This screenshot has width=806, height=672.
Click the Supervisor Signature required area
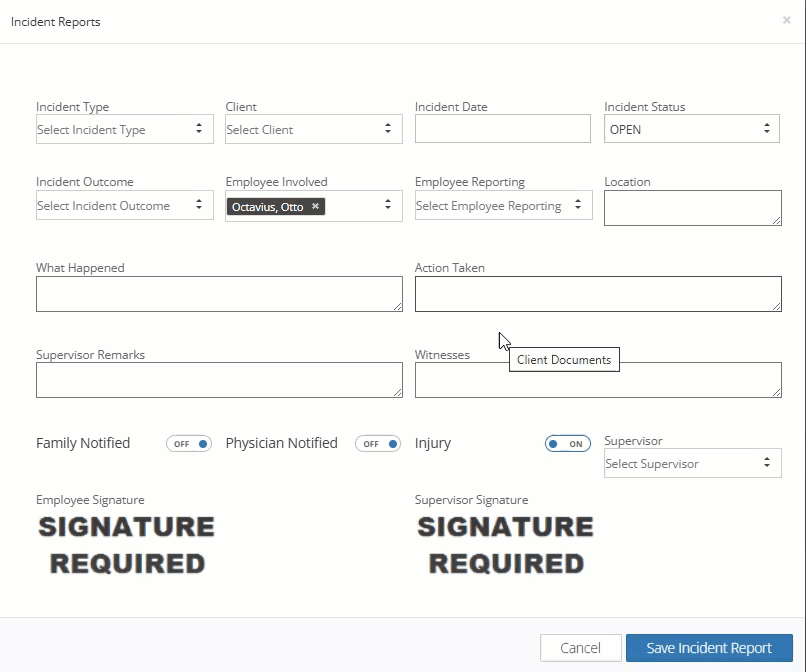[x=505, y=545]
